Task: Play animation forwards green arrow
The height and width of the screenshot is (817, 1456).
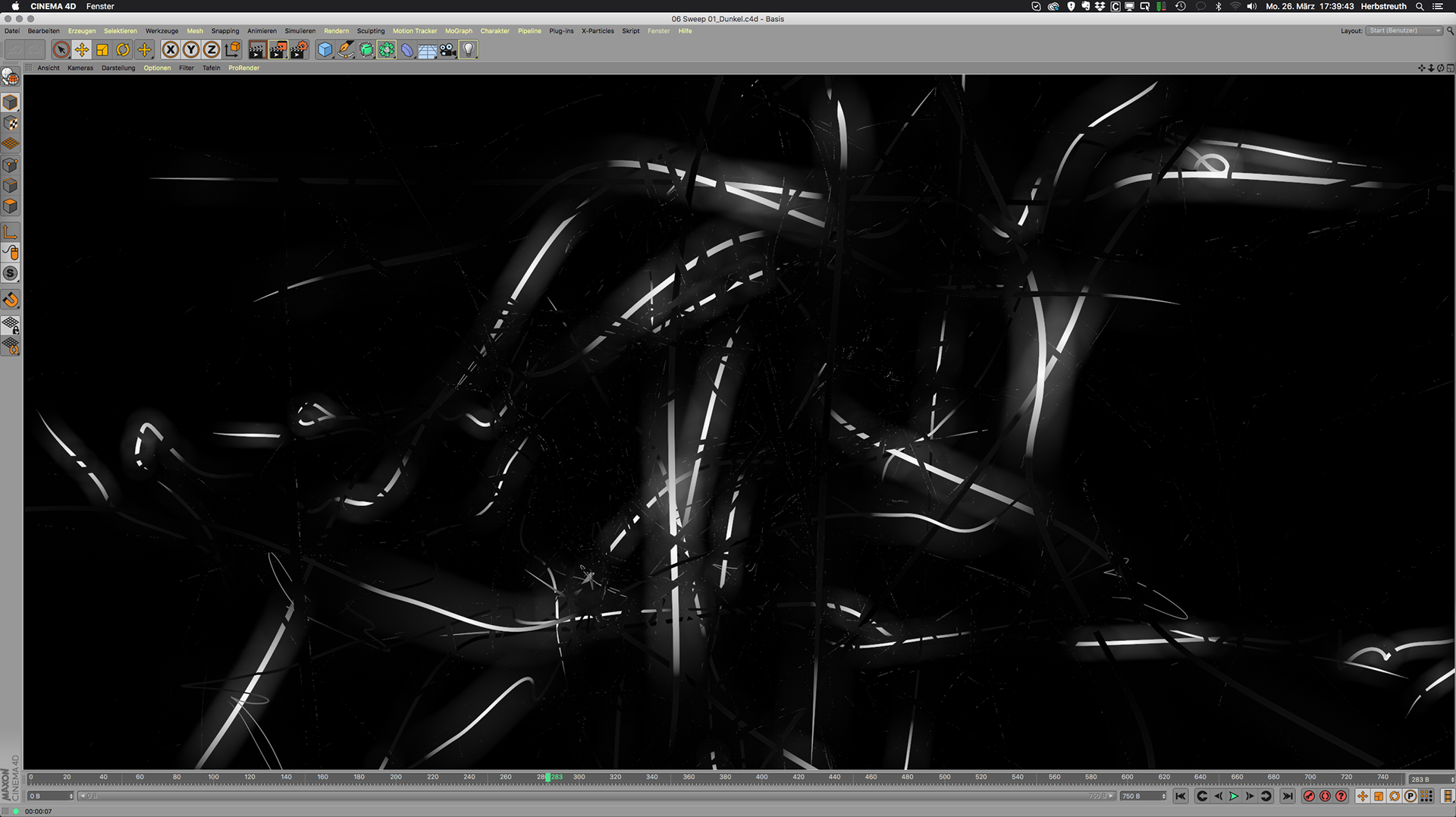Action: 1234,796
